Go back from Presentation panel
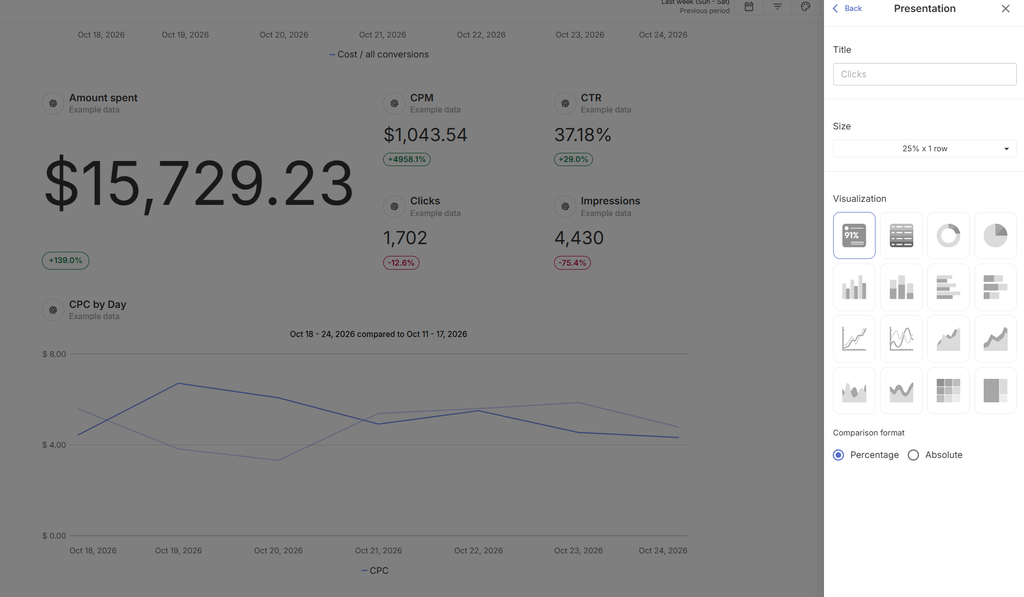Screen dimensions: 1024x597 tap(848, 8)
